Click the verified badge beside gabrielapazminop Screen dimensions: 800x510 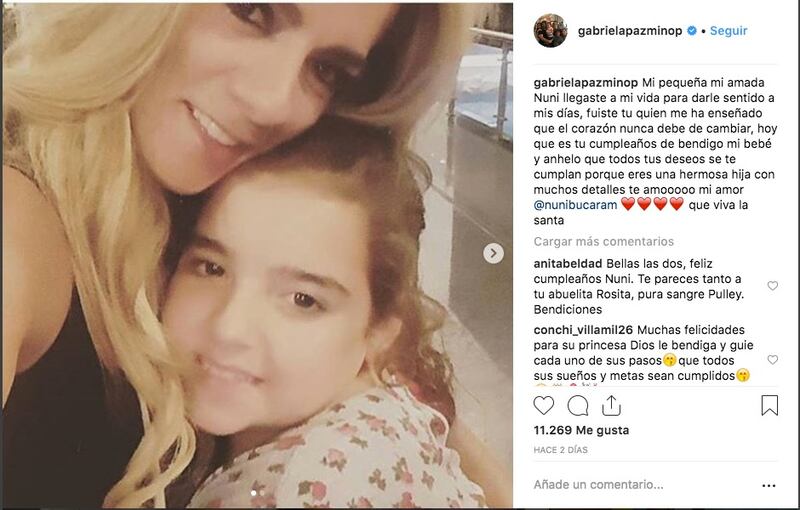[x=692, y=31]
